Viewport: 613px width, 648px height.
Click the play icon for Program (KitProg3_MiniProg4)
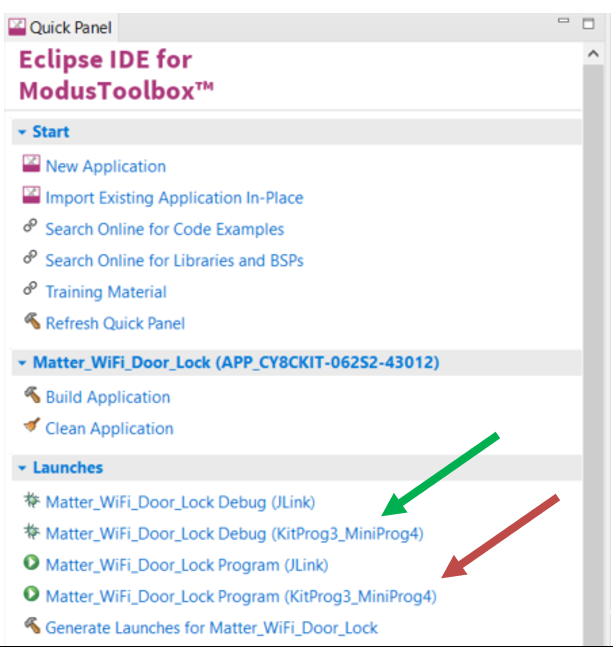(31, 594)
